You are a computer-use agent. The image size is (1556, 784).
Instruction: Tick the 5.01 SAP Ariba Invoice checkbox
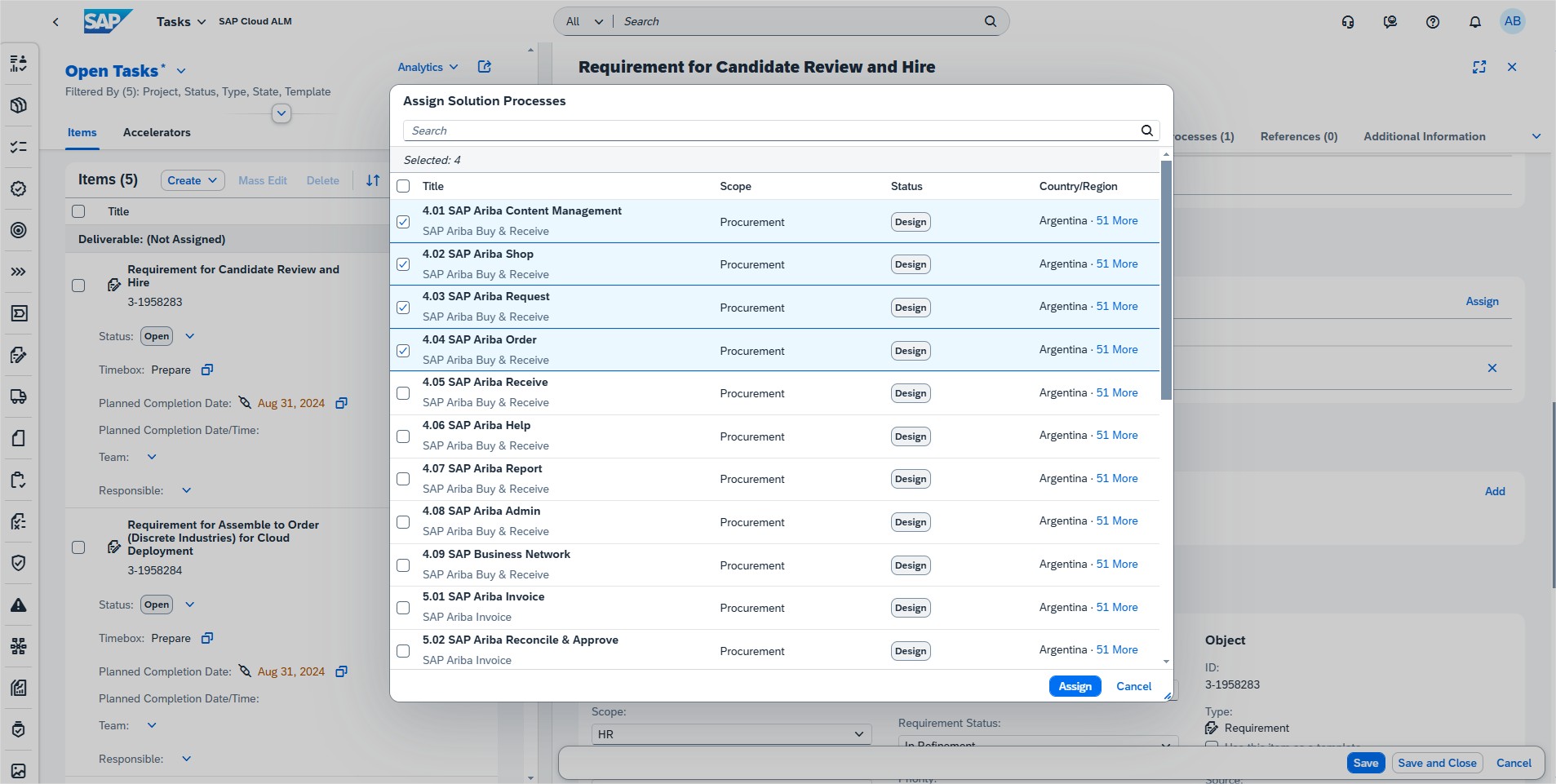[x=403, y=608]
